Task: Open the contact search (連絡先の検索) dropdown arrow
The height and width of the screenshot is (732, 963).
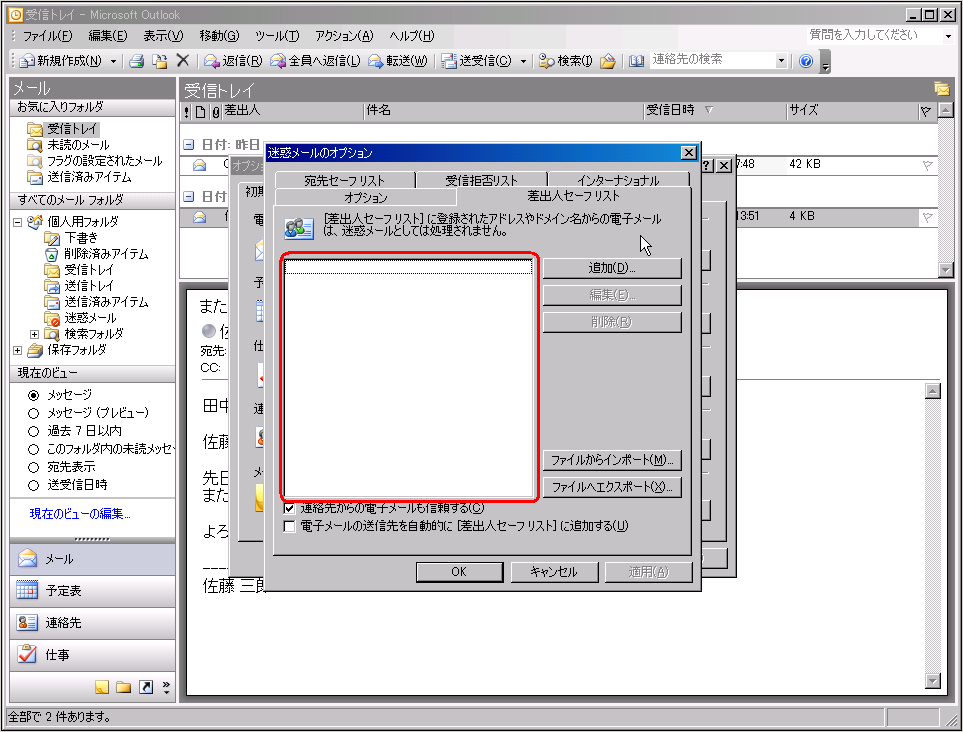Action: point(781,60)
